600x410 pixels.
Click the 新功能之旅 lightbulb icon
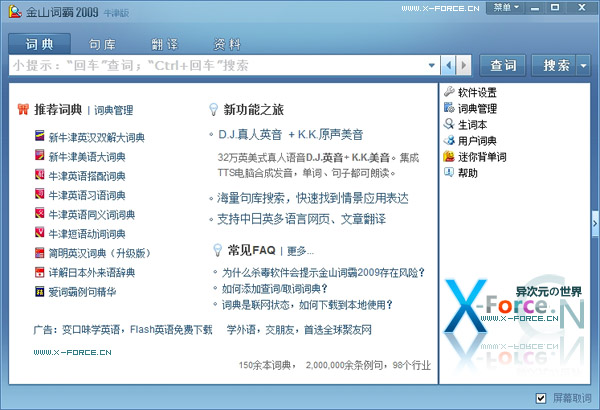coord(214,109)
